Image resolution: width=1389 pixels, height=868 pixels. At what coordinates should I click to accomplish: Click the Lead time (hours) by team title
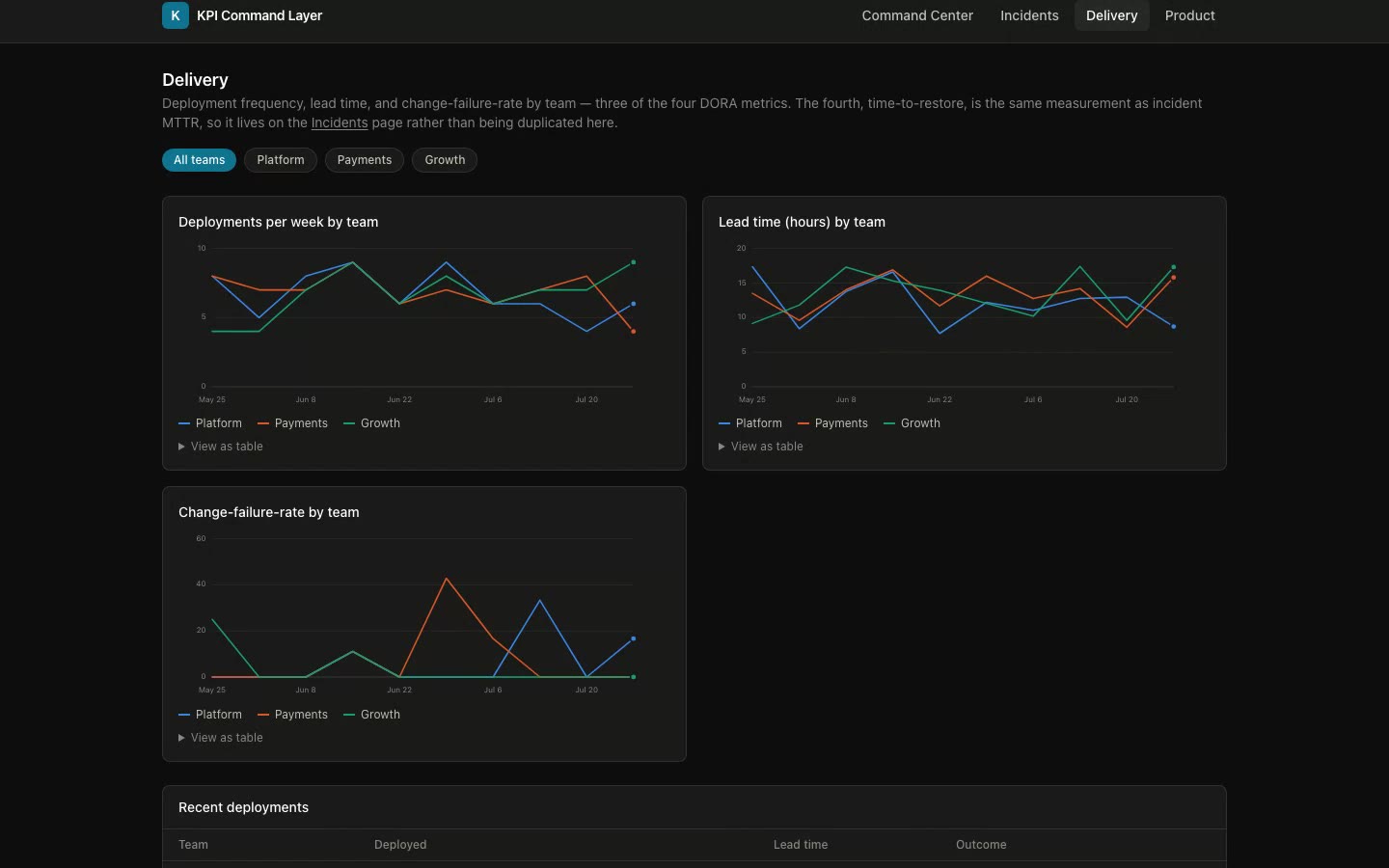tap(802, 222)
